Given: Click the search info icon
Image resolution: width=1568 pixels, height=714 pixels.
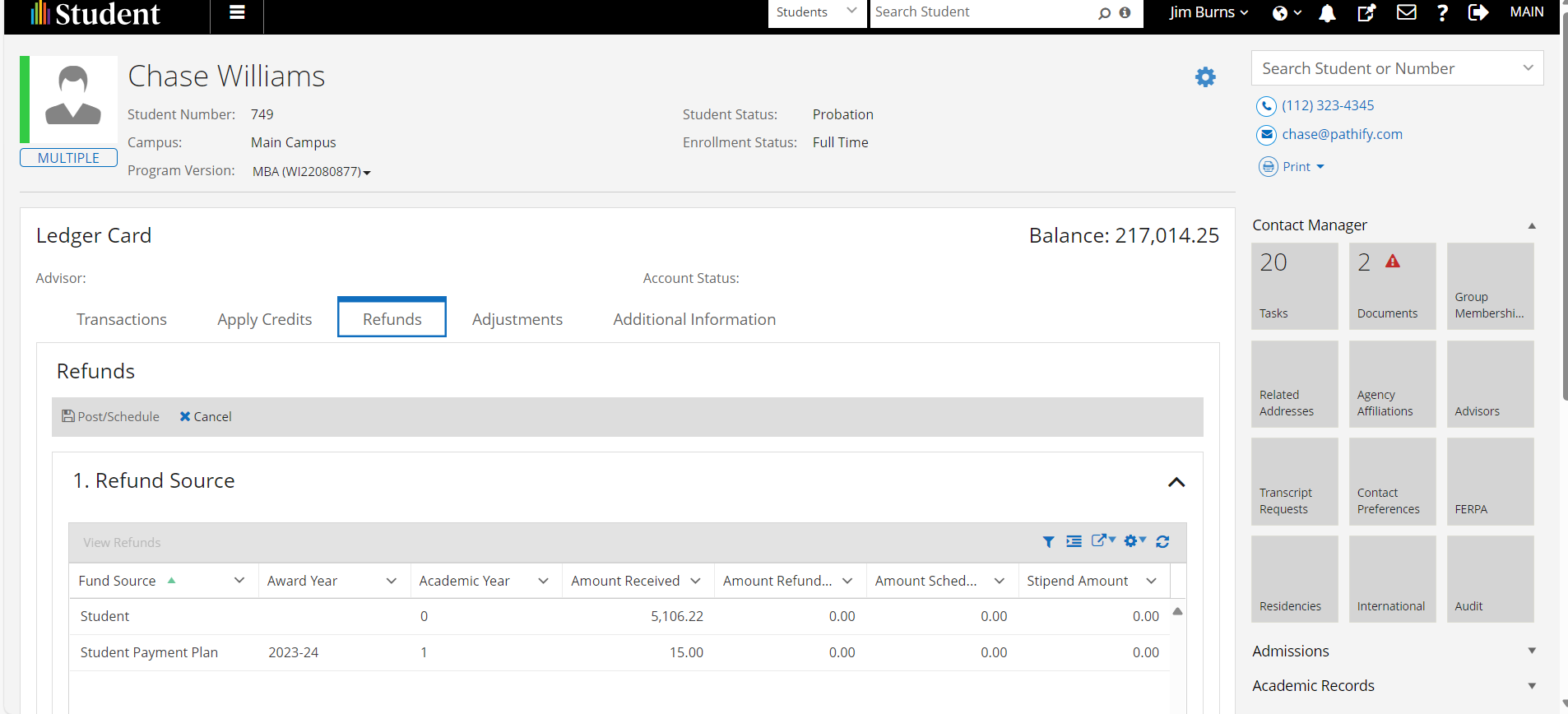Looking at the screenshot, I should [x=1125, y=12].
